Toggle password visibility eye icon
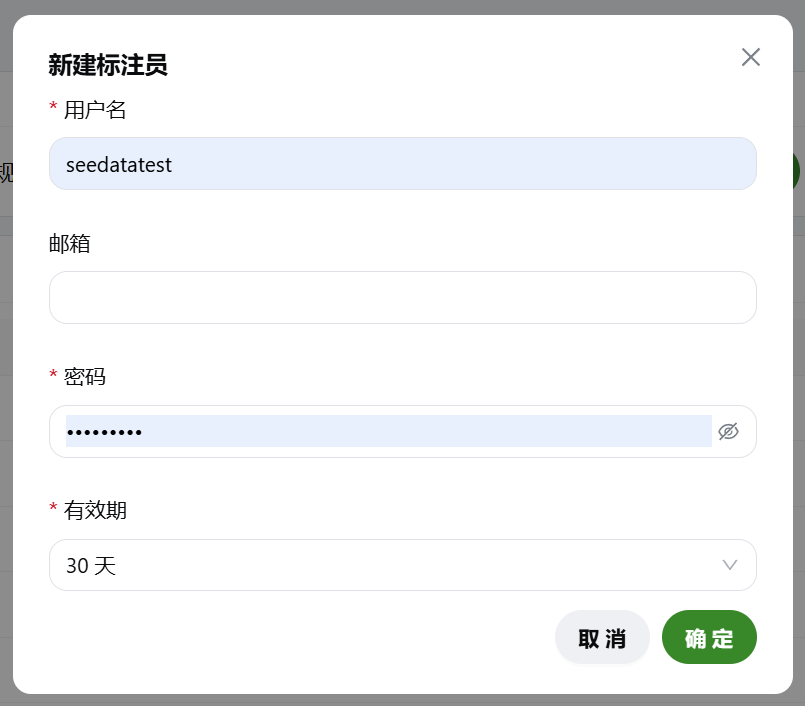This screenshot has height=706, width=805. [728, 431]
